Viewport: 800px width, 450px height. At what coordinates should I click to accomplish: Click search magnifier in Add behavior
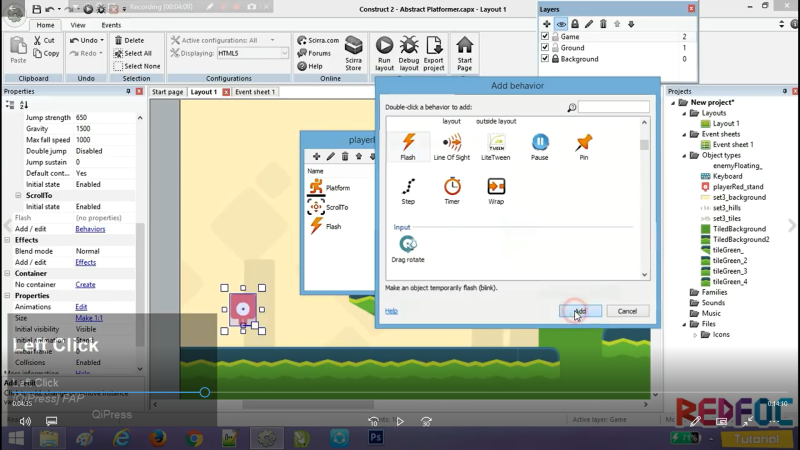coord(571,107)
